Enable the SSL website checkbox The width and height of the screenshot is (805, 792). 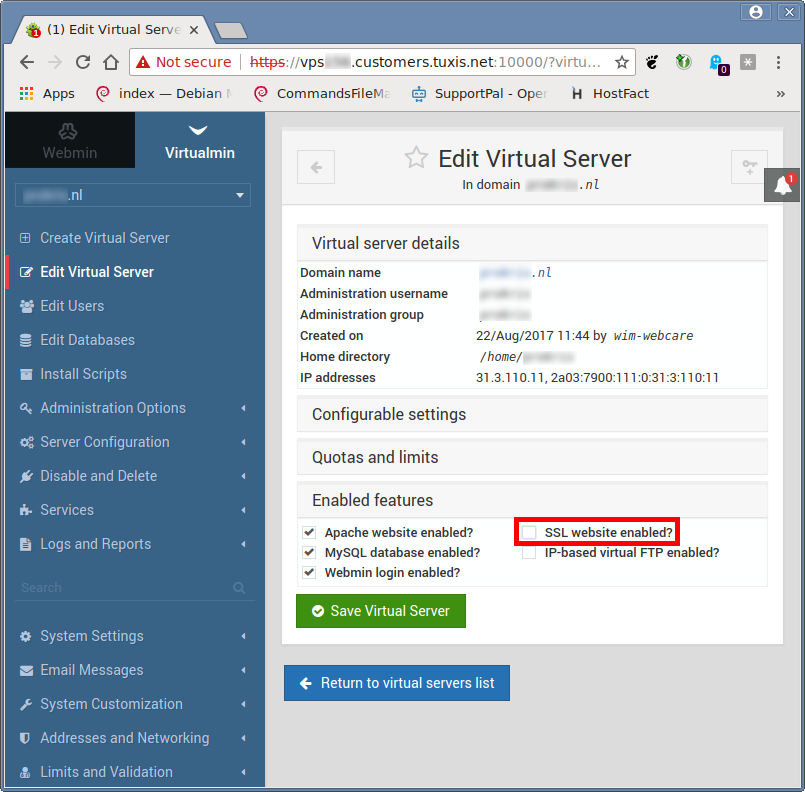(x=529, y=532)
